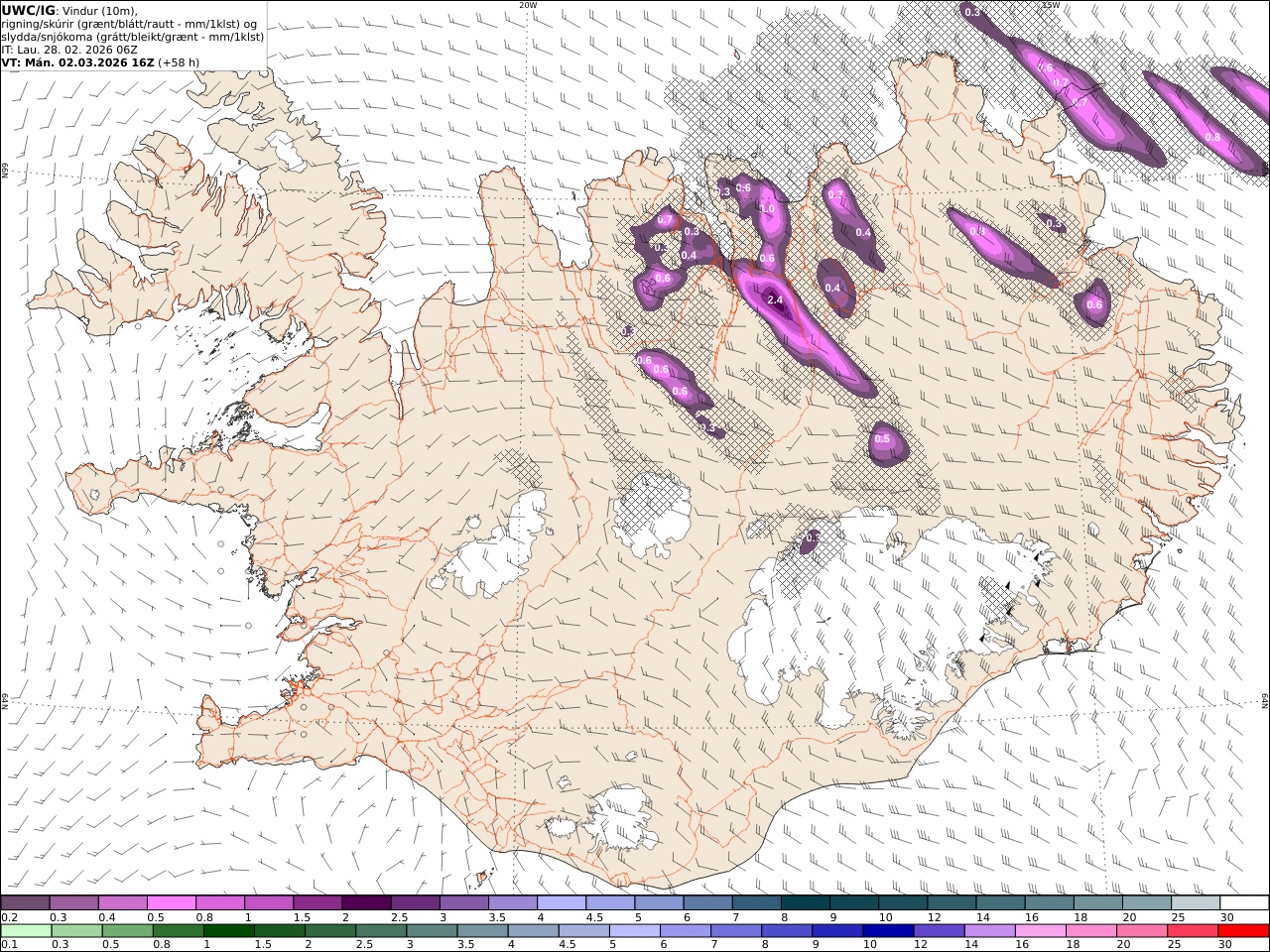Click the '0.5' value in the isolated southern blob
The image size is (1270, 952).
pos(882,439)
